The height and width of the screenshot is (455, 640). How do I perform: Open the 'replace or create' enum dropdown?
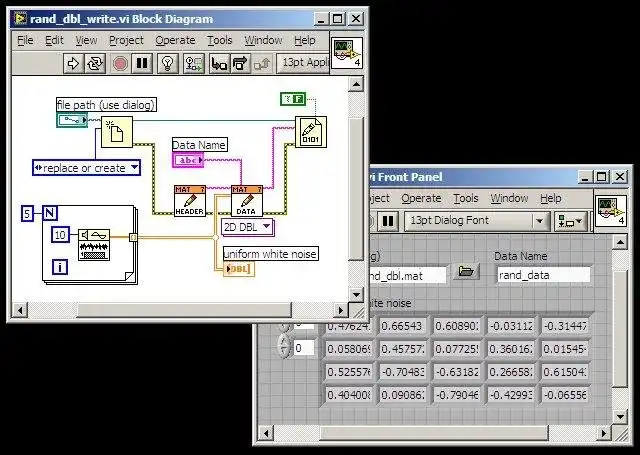click(x=87, y=168)
